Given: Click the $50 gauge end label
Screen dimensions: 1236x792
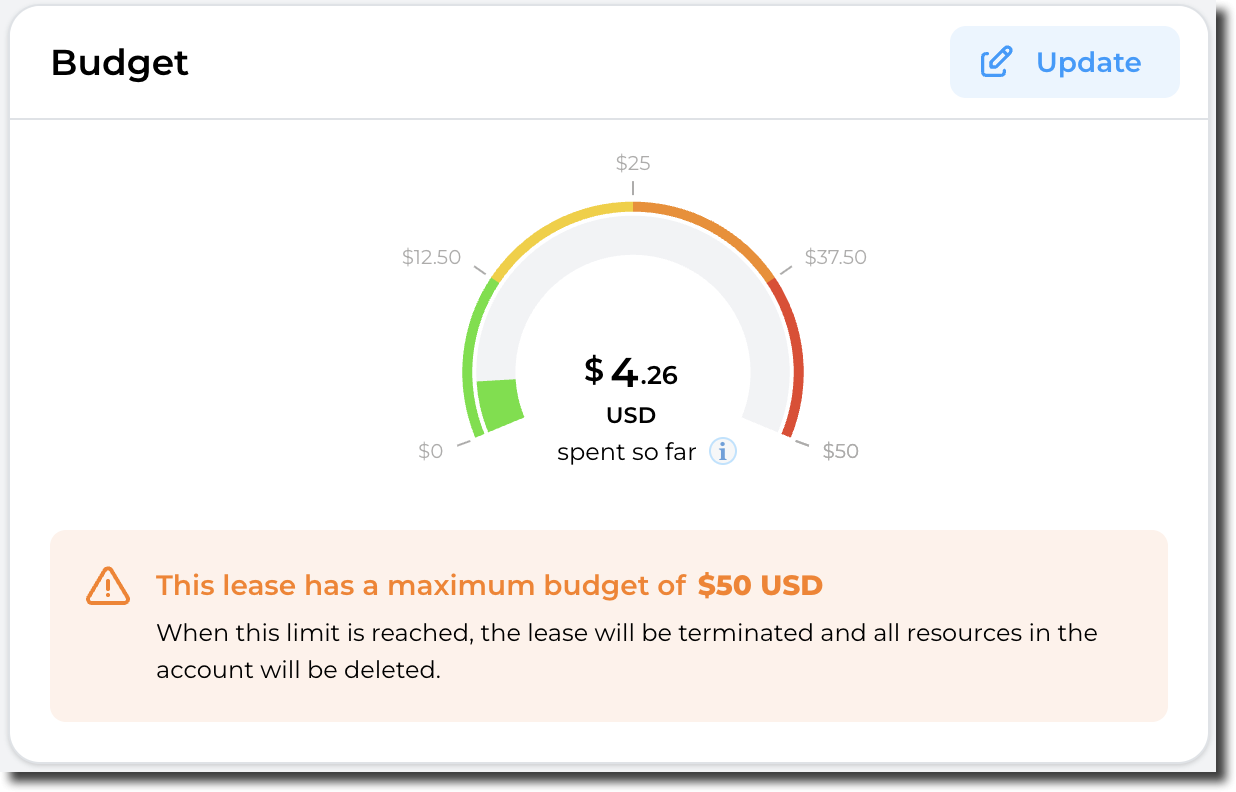Looking at the screenshot, I should [840, 451].
